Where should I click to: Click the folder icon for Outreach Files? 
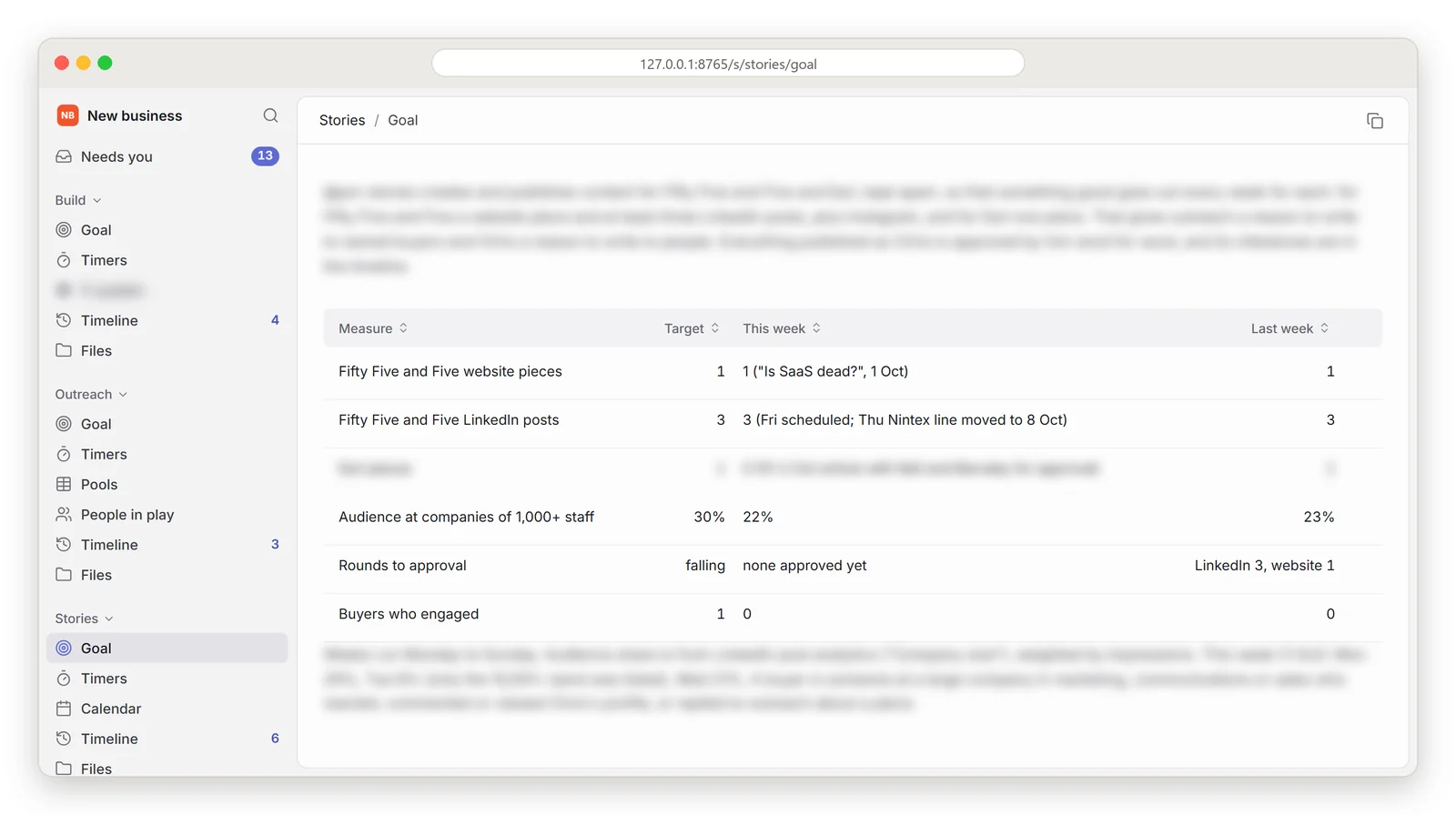(x=64, y=574)
